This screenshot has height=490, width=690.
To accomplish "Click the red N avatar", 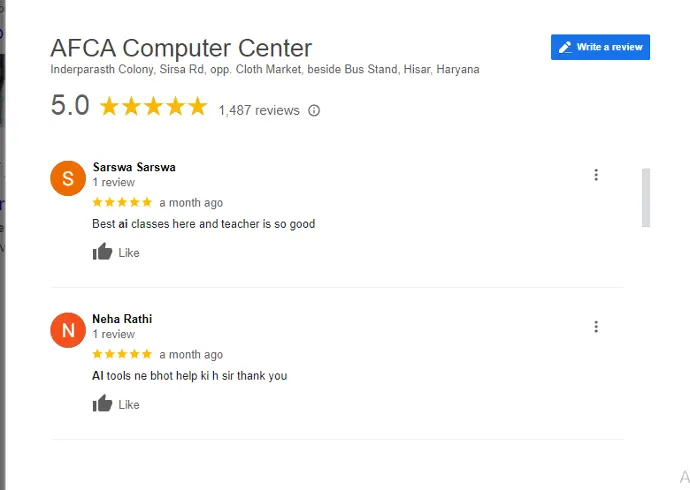I will pyautogui.click(x=68, y=330).
